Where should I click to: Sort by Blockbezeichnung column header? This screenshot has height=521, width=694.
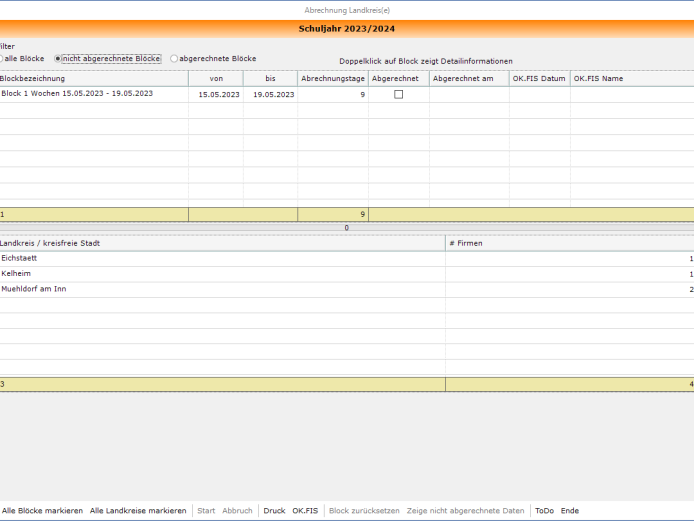(x=94, y=78)
